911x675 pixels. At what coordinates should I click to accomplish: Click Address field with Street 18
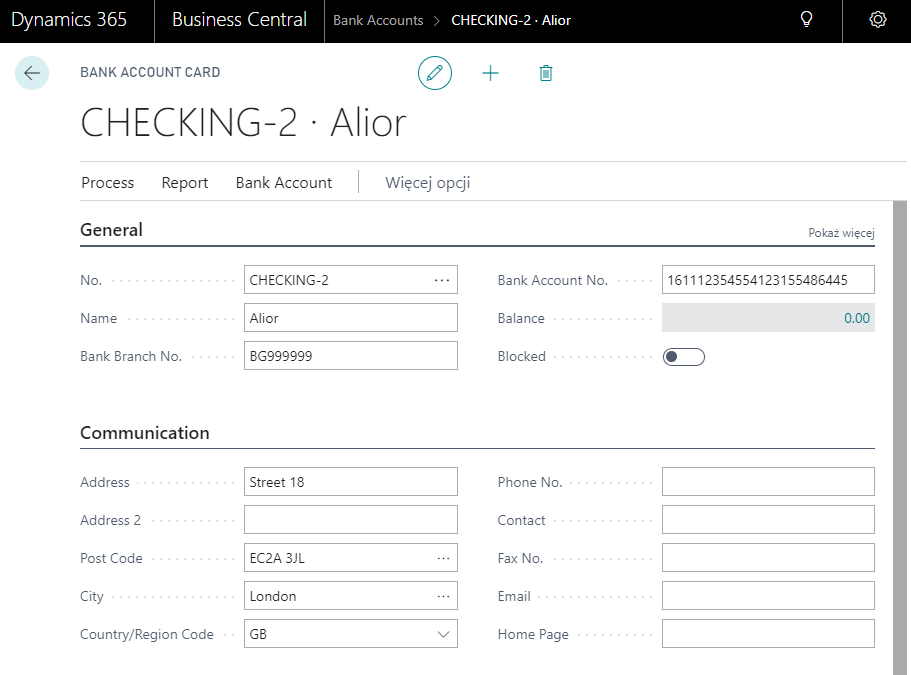coord(351,482)
